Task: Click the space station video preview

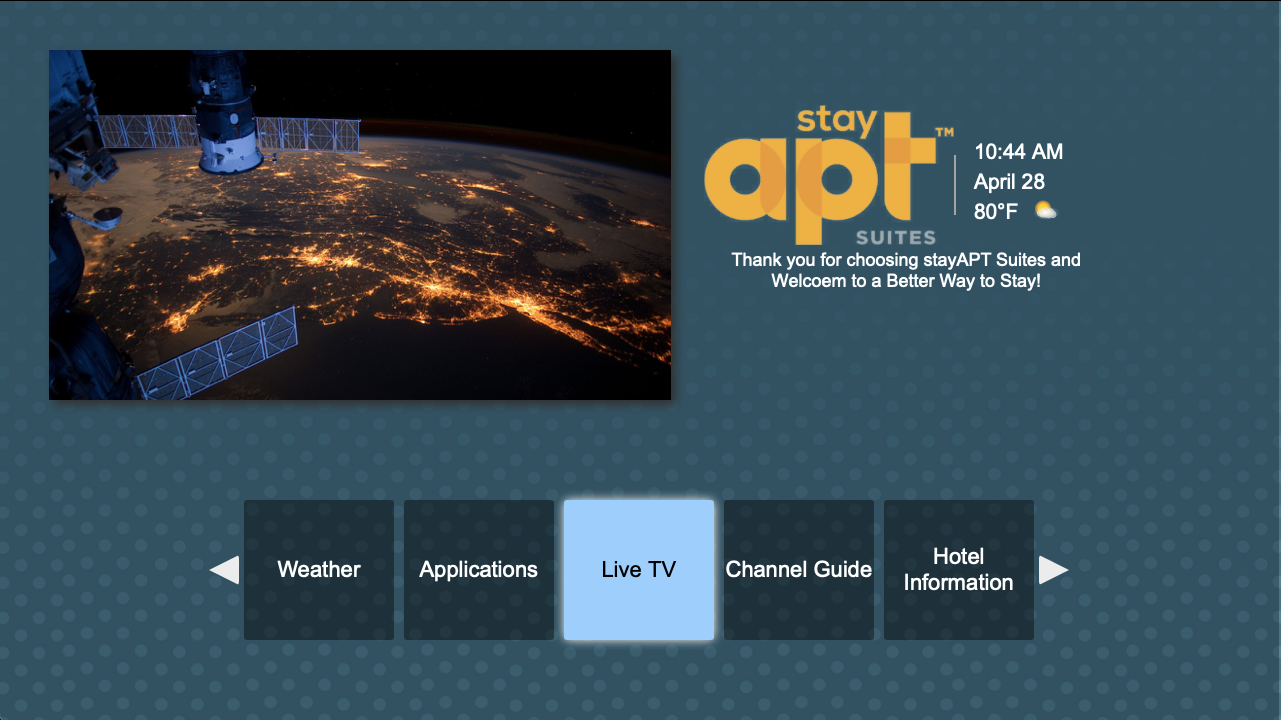Action: pyautogui.click(x=360, y=225)
